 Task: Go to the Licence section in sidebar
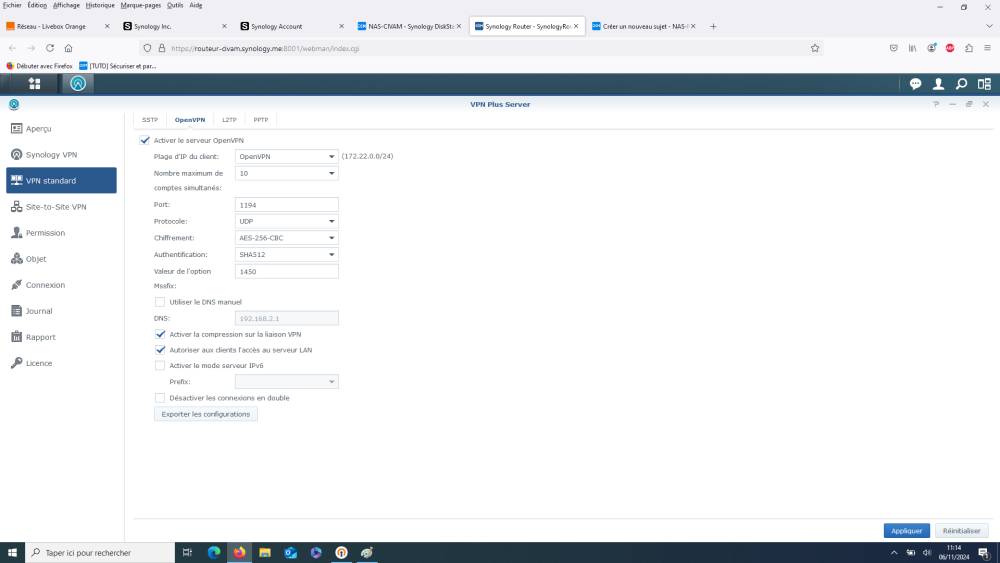pos(39,363)
